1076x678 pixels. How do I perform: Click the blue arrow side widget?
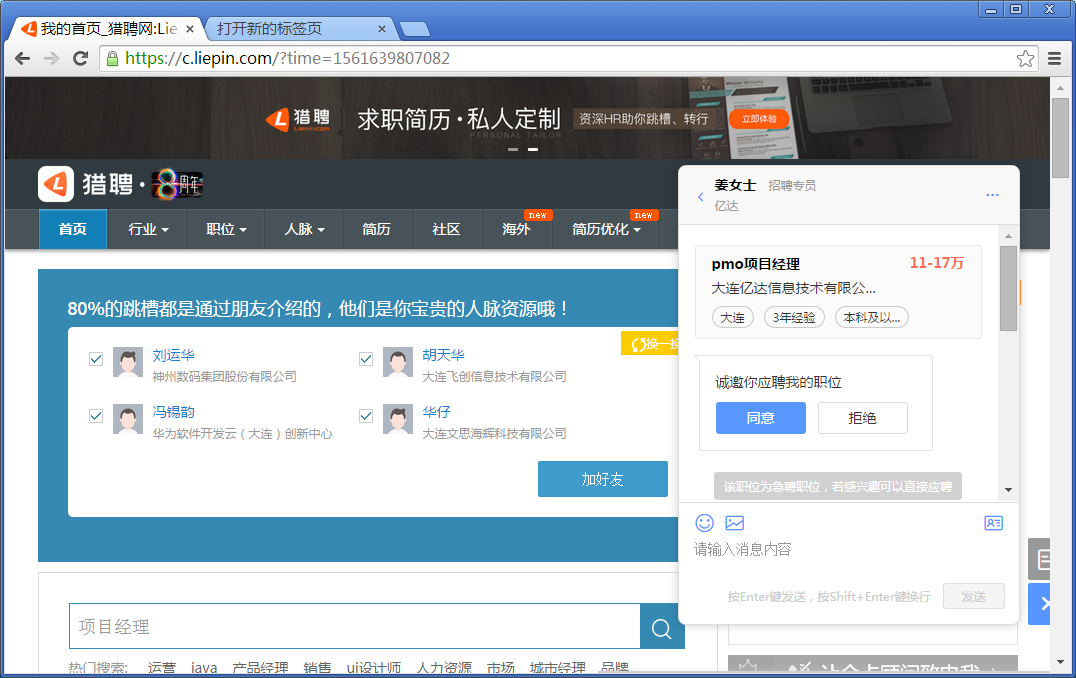click(x=1040, y=604)
